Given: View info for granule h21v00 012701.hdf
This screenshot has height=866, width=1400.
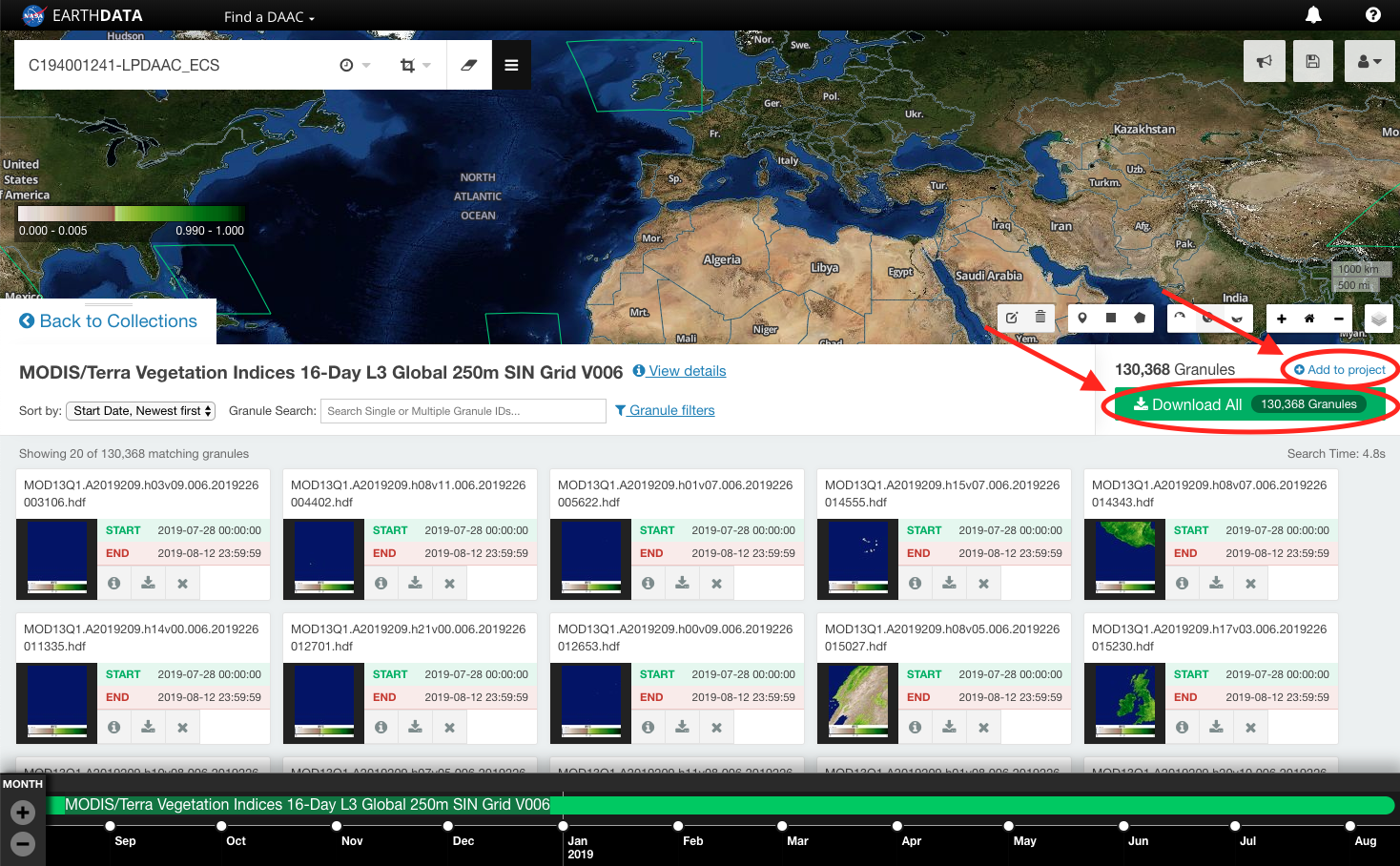Looking at the screenshot, I should click(381, 727).
